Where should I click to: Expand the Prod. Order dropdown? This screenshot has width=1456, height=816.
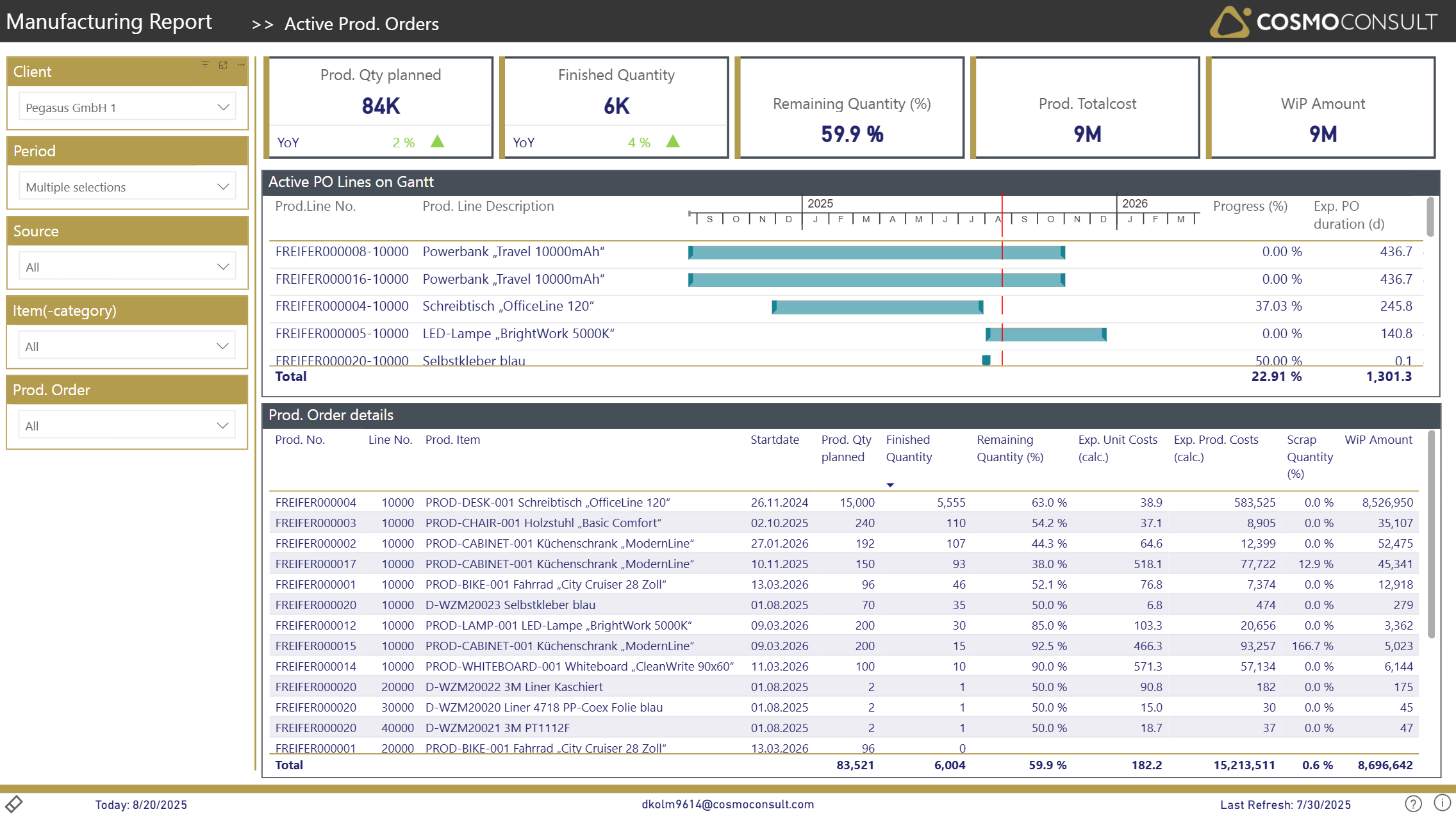(x=222, y=425)
